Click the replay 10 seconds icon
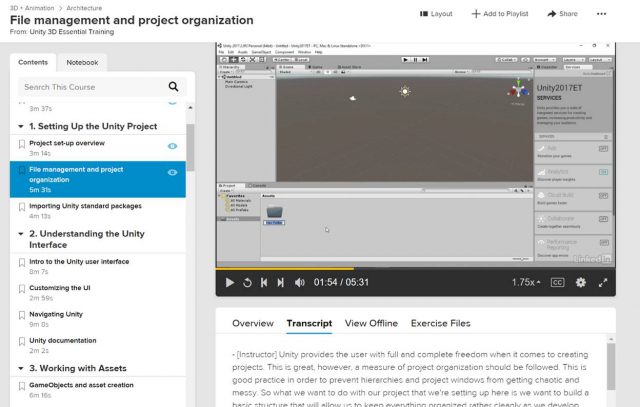Image resolution: width=640 pixels, height=407 pixels. (x=247, y=282)
